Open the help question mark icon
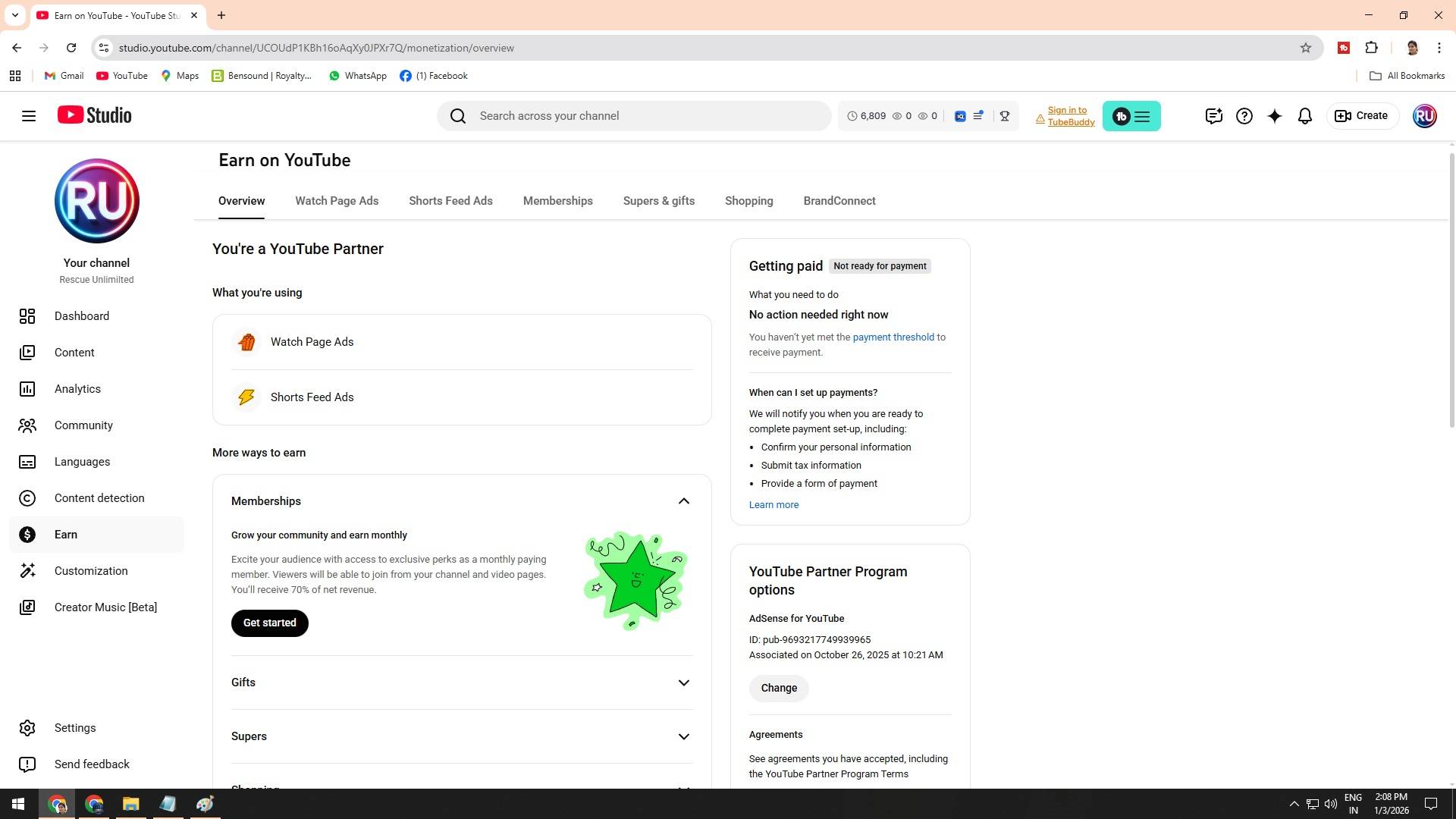 pos(1244,116)
